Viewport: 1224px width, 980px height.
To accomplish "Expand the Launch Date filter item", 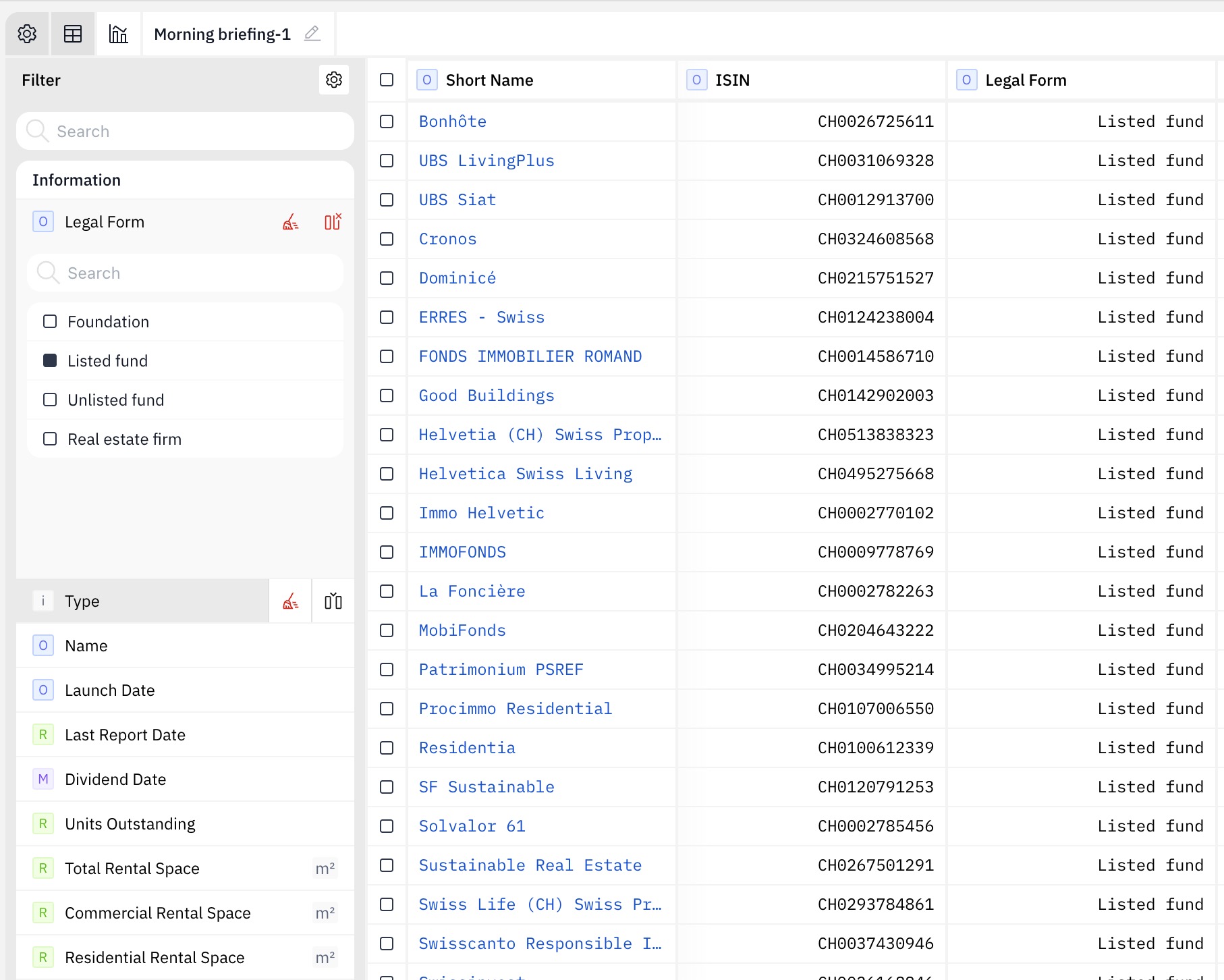I will [x=185, y=690].
